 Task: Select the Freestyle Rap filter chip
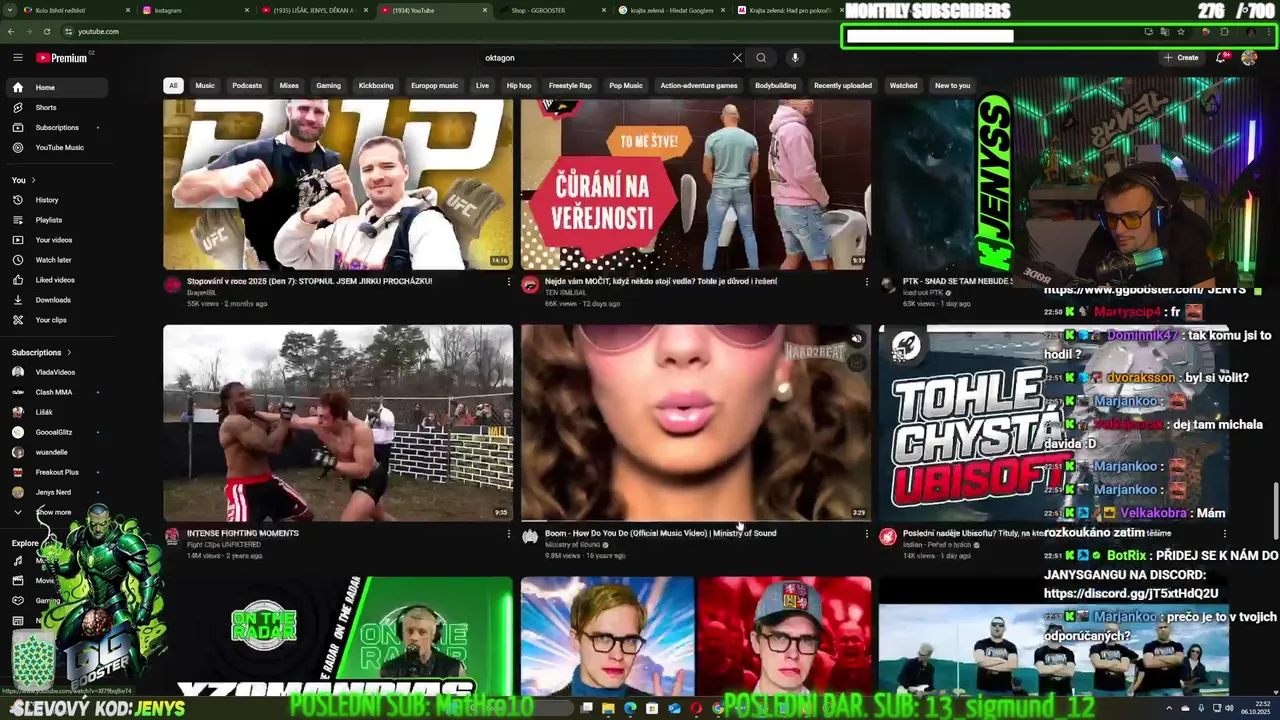click(x=570, y=86)
